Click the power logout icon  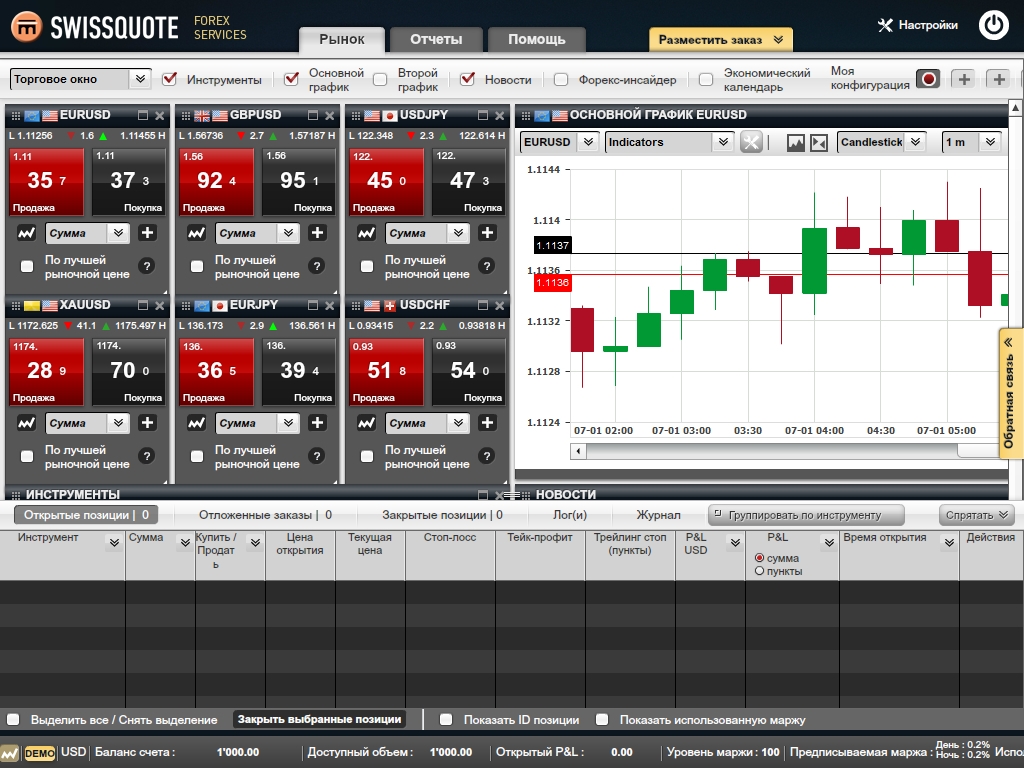point(993,25)
